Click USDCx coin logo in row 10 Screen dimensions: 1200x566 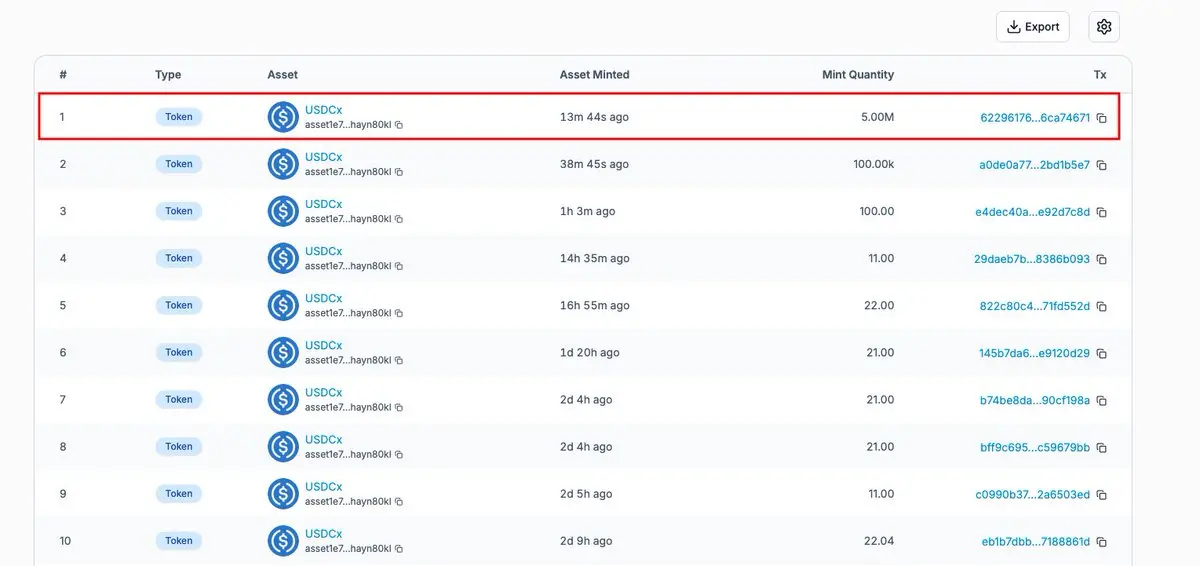(283, 541)
